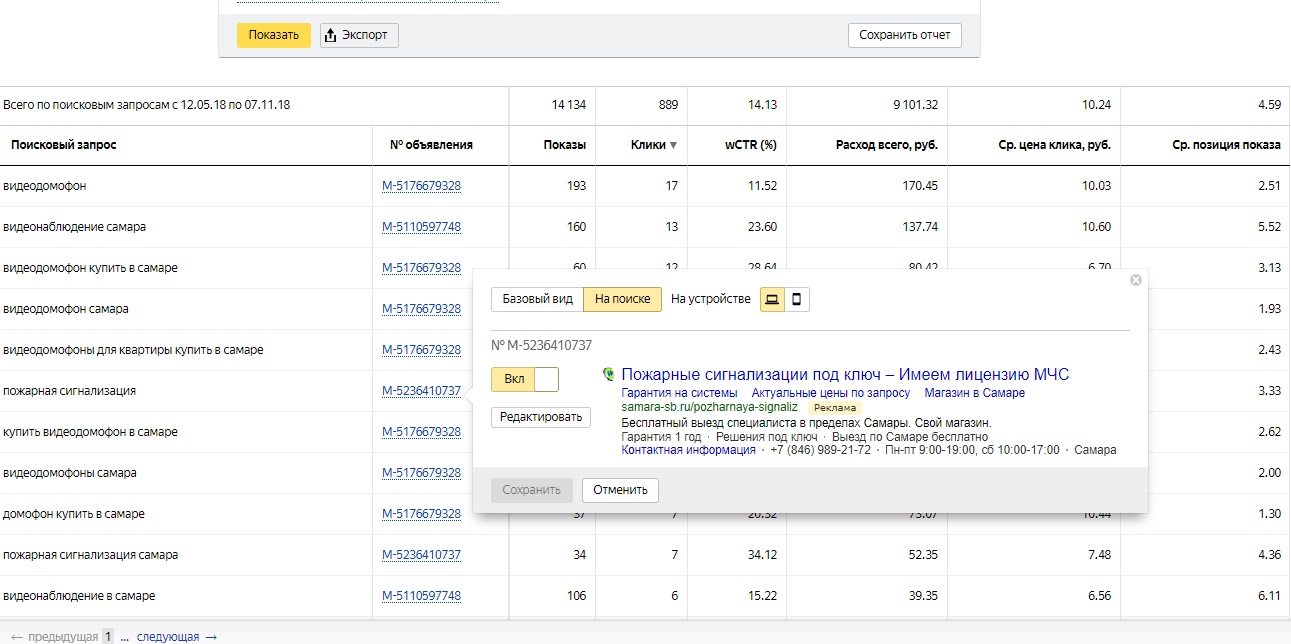Click the yellow Показать button
The height and width of the screenshot is (644, 1291).
coord(274,35)
